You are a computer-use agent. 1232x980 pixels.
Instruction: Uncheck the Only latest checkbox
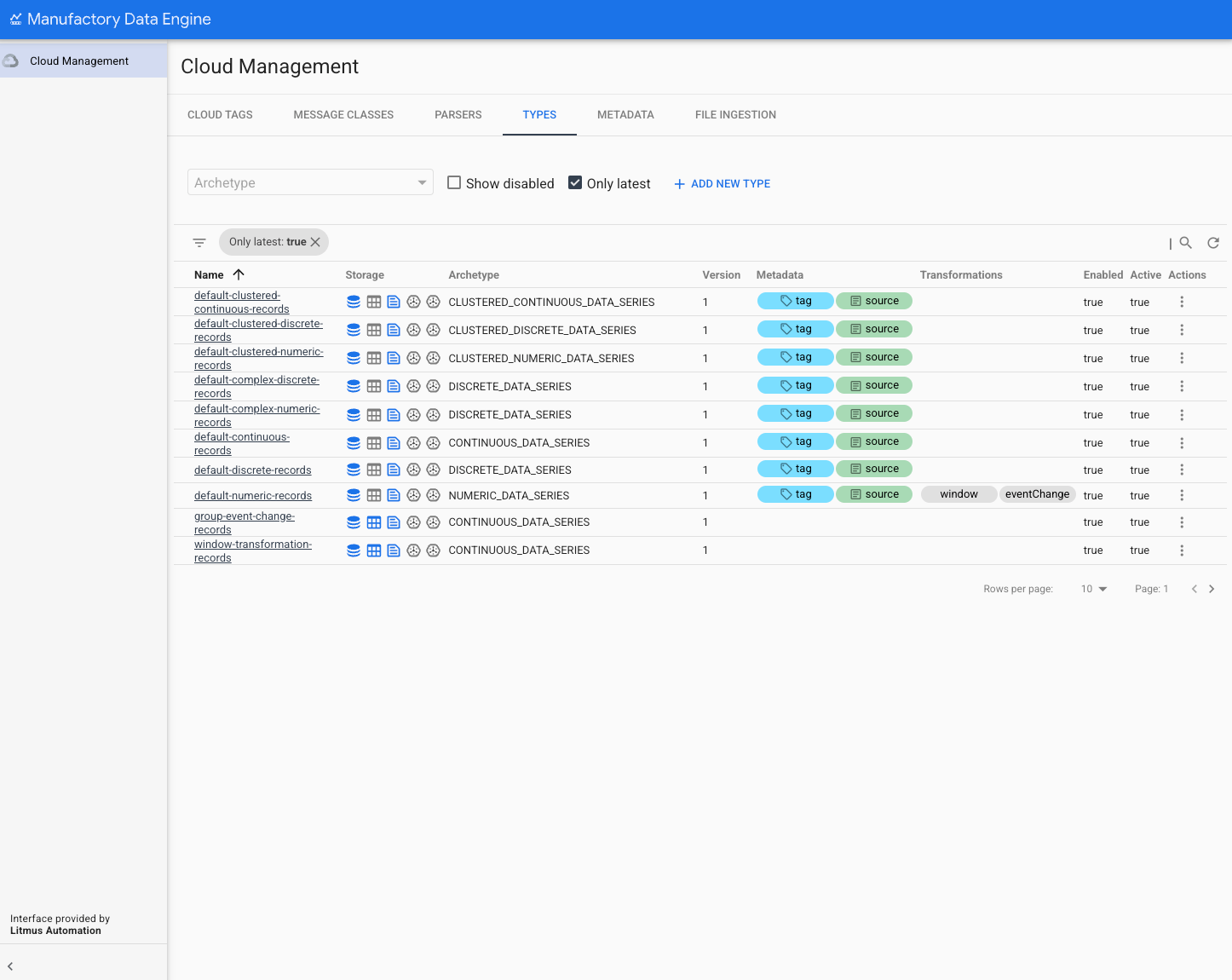[x=575, y=183]
